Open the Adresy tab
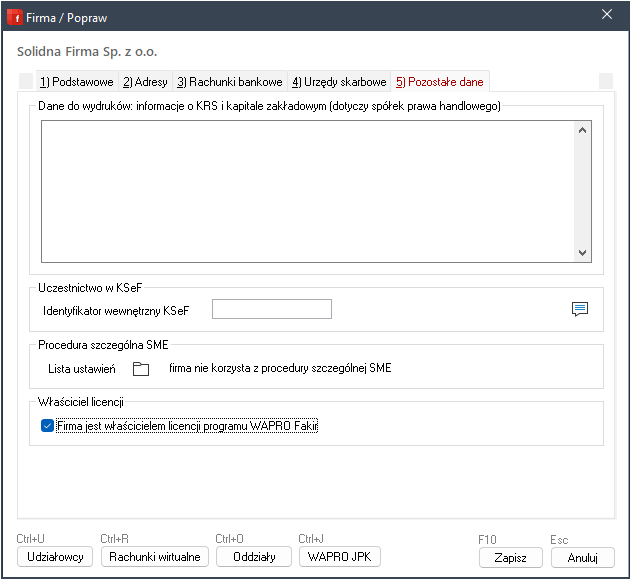The width and height of the screenshot is (631, 579). click(146, 82)
